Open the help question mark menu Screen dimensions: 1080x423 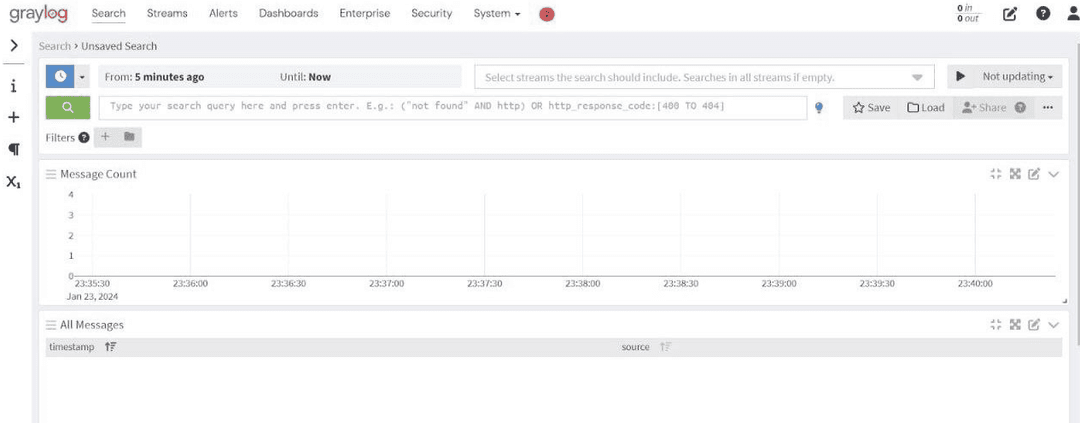coord(1043,14)
